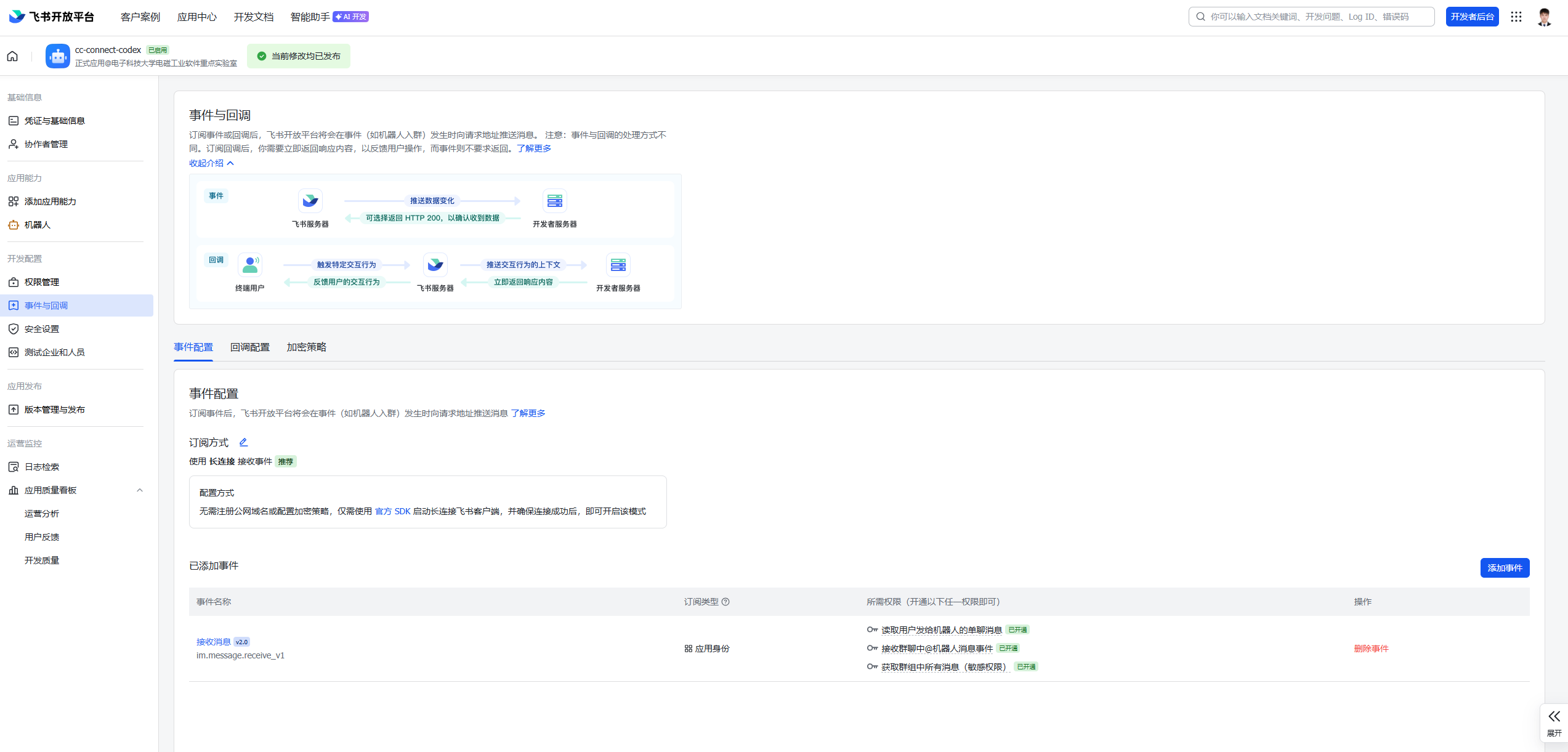Image resolution: width=1568 pixels, height=752 pixels.
Task: Open 机器人 in the sidebar
Action: click(x=38, y=225)
